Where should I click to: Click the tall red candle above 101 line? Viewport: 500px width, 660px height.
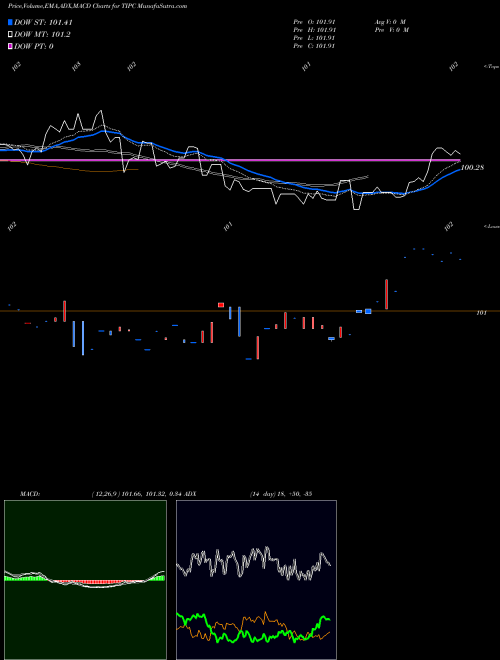[386, 294]
